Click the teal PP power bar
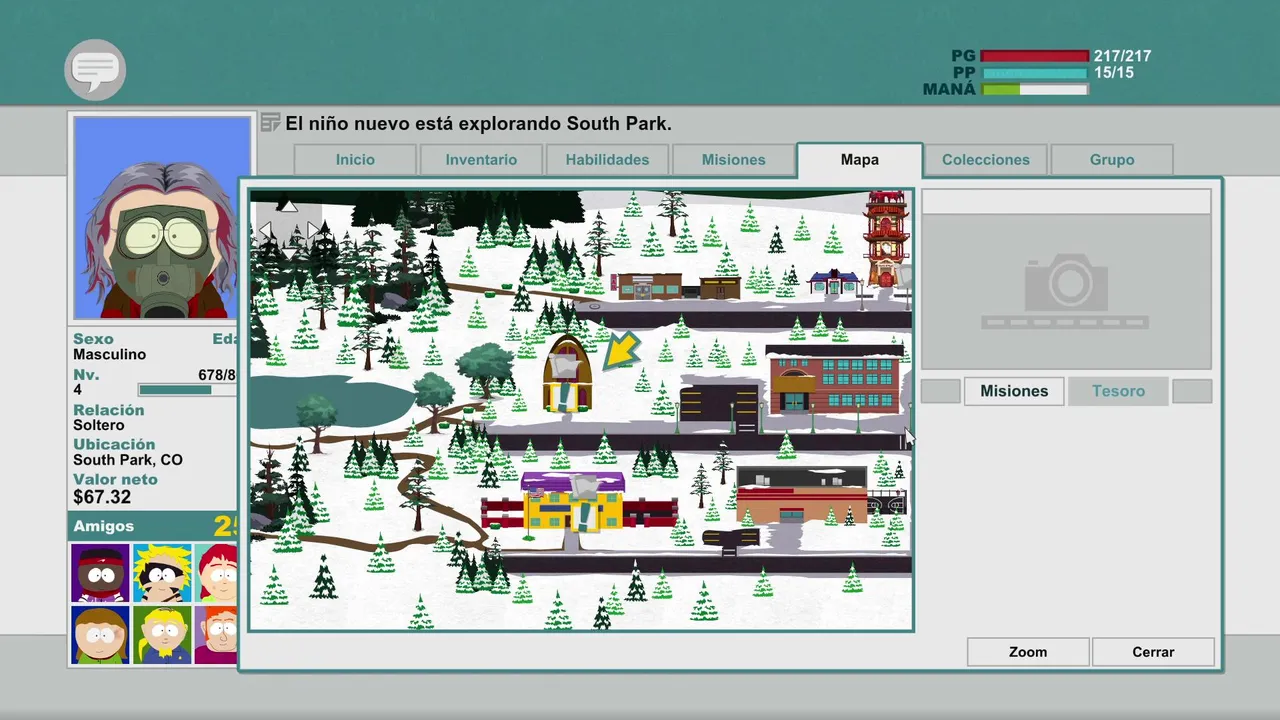Viewport: 1280px width, 720px height. click(1034, 73)
